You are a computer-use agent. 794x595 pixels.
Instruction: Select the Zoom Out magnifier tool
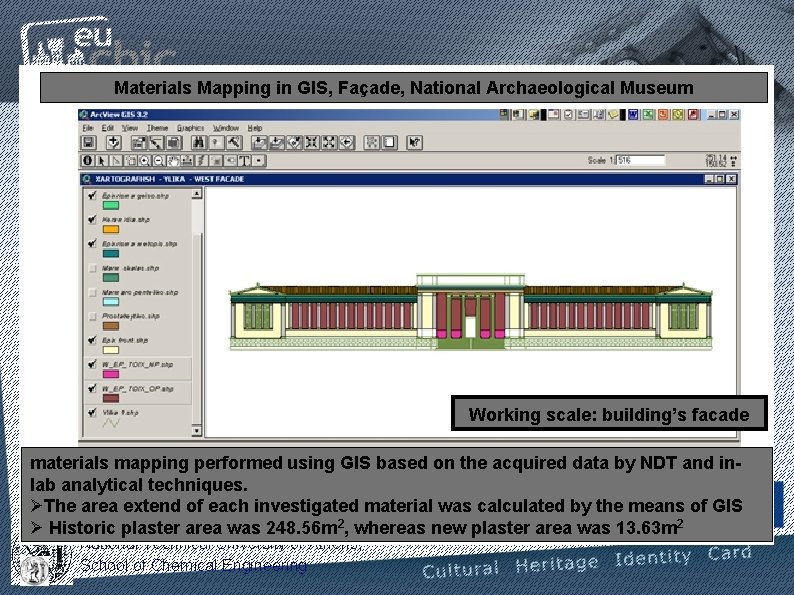coord(158,161)
